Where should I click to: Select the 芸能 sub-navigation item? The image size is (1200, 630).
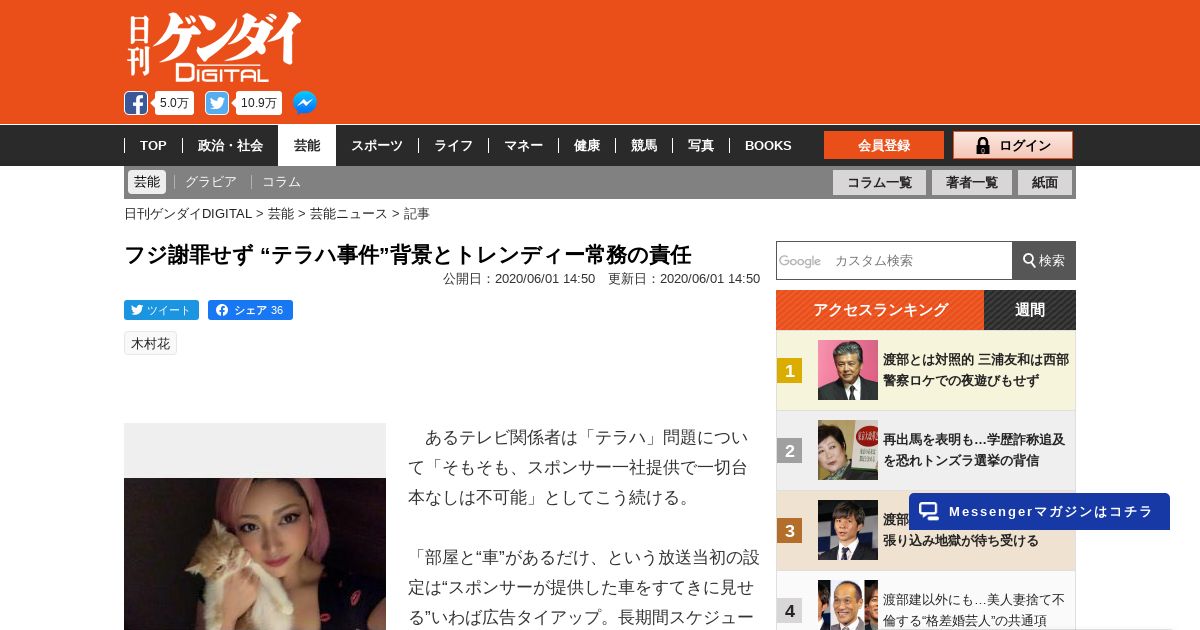point(147,182)
